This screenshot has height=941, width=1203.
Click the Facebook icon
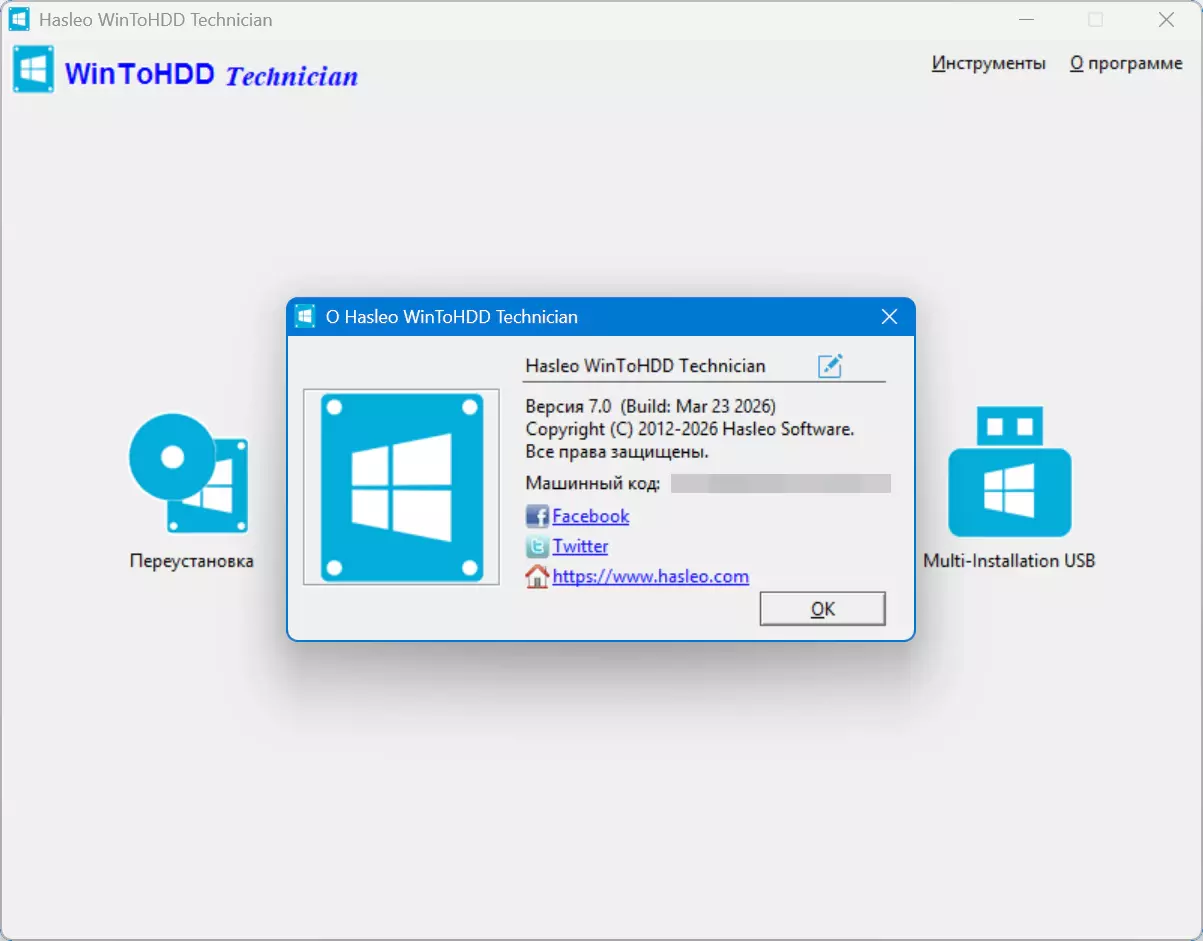(x=537, y=517)
